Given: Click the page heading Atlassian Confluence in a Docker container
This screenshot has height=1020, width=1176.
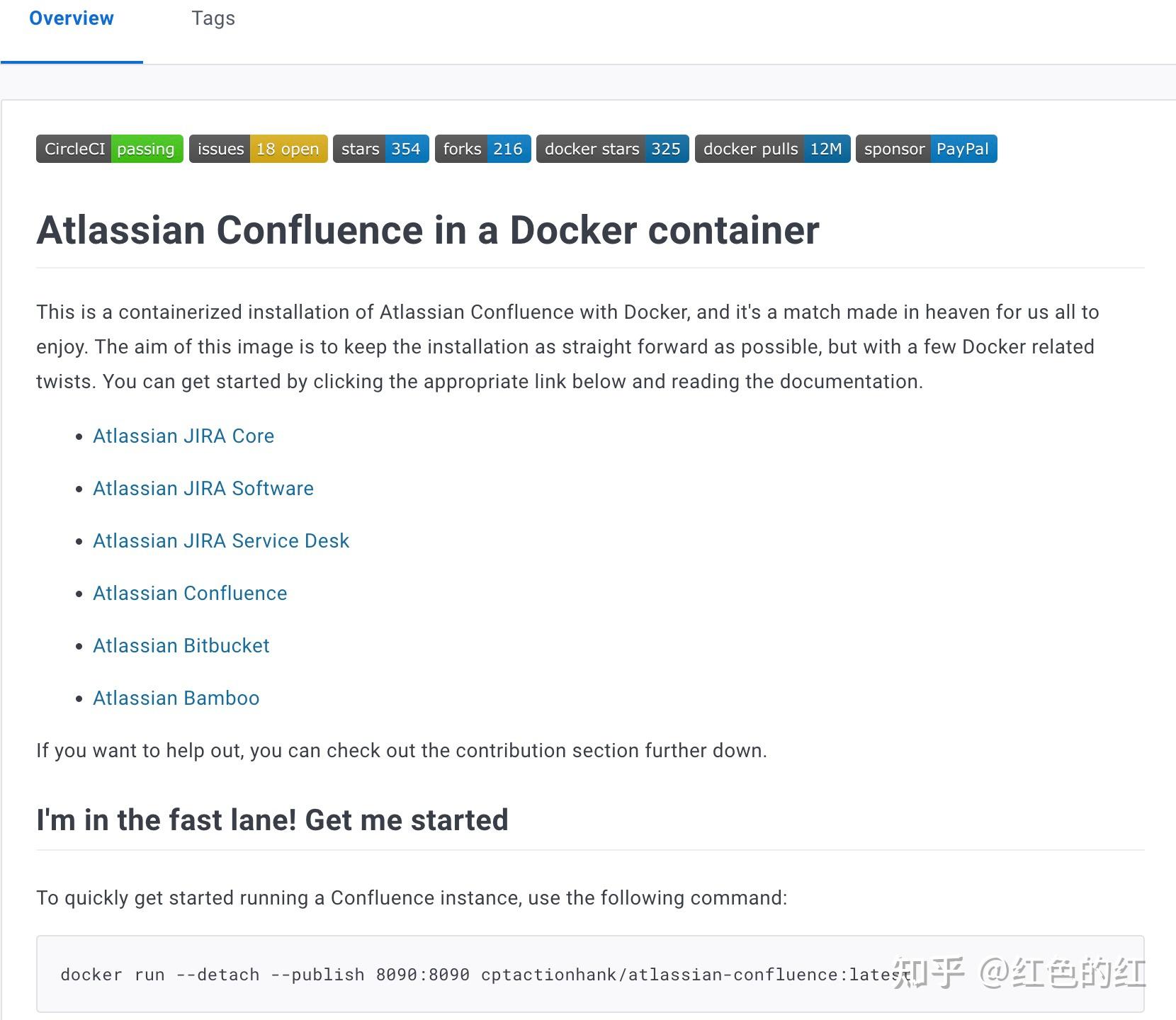Looking at the screenshot, I should (x=428, y=229).
